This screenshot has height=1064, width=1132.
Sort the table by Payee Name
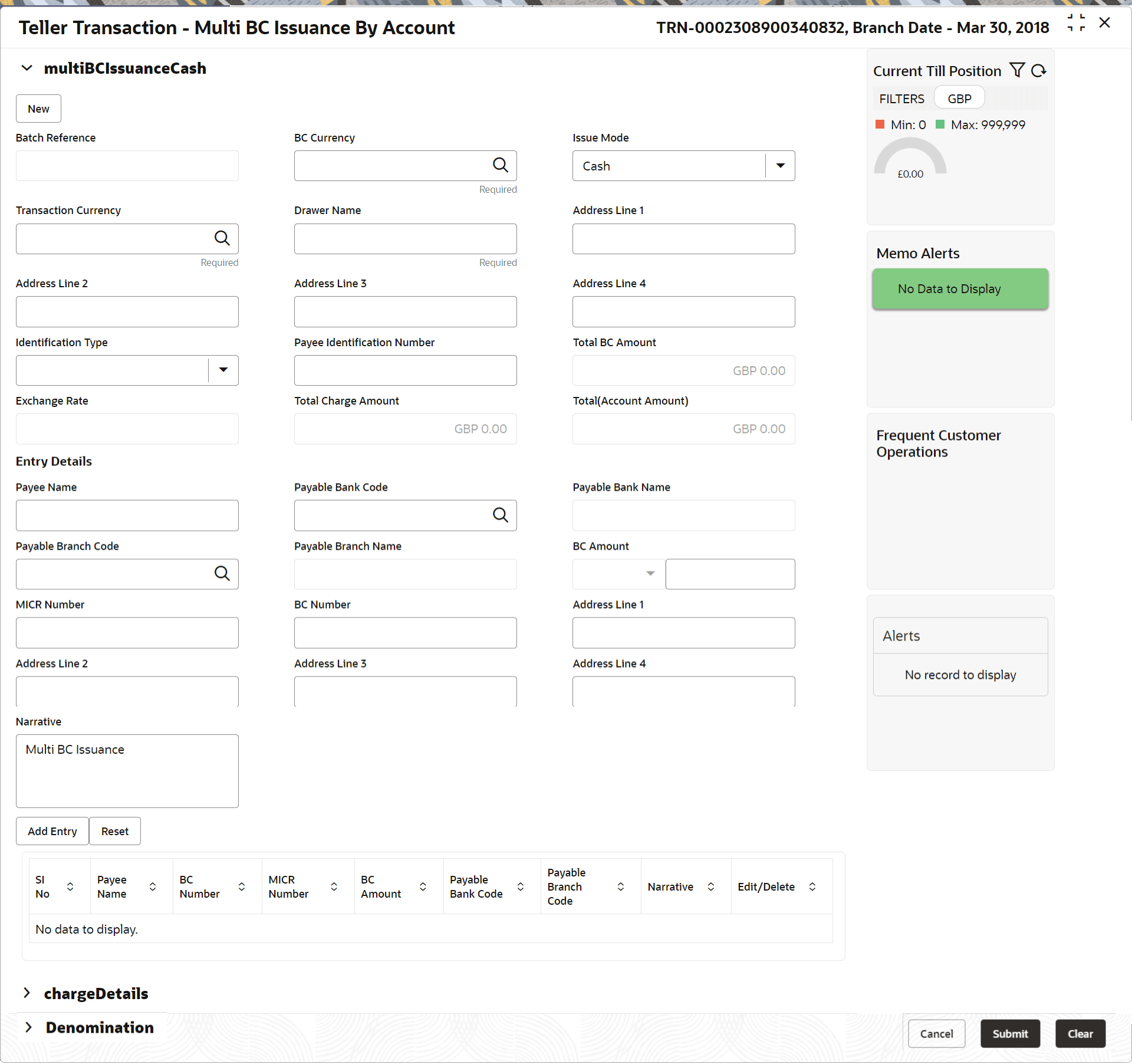153,887
